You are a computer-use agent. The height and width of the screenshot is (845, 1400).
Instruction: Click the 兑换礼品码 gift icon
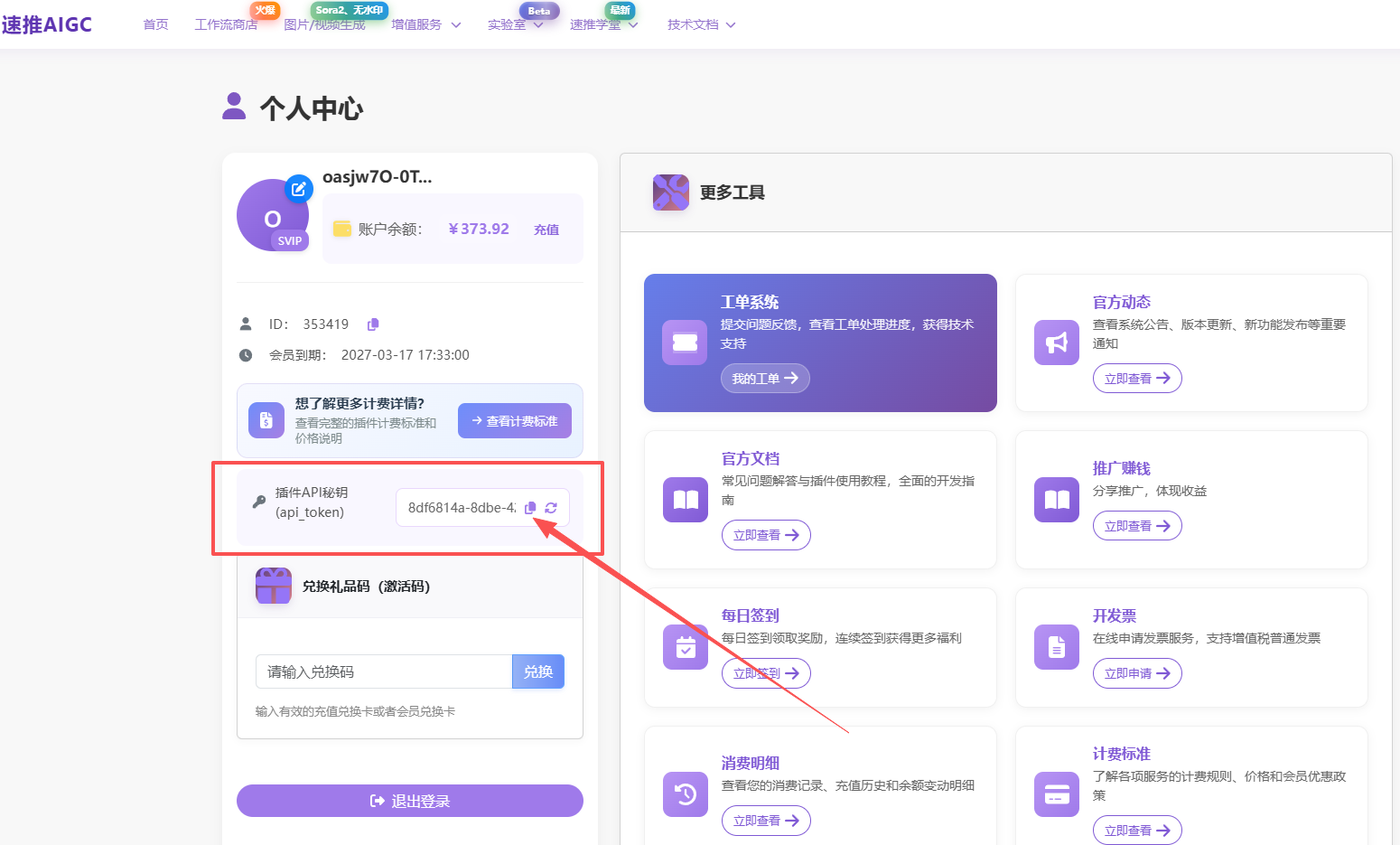(x=273, y=586)
